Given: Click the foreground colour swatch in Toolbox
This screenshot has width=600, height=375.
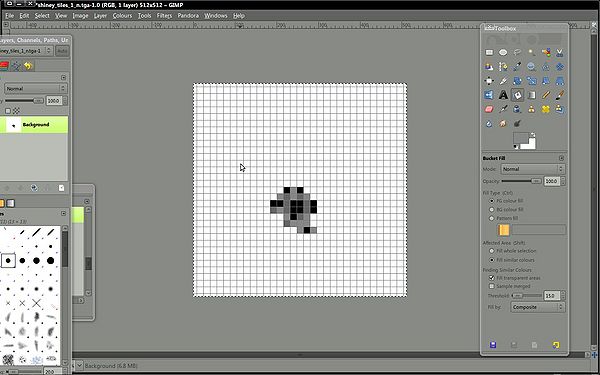Looking at the screenshot, I should click(x=520, y=139).
